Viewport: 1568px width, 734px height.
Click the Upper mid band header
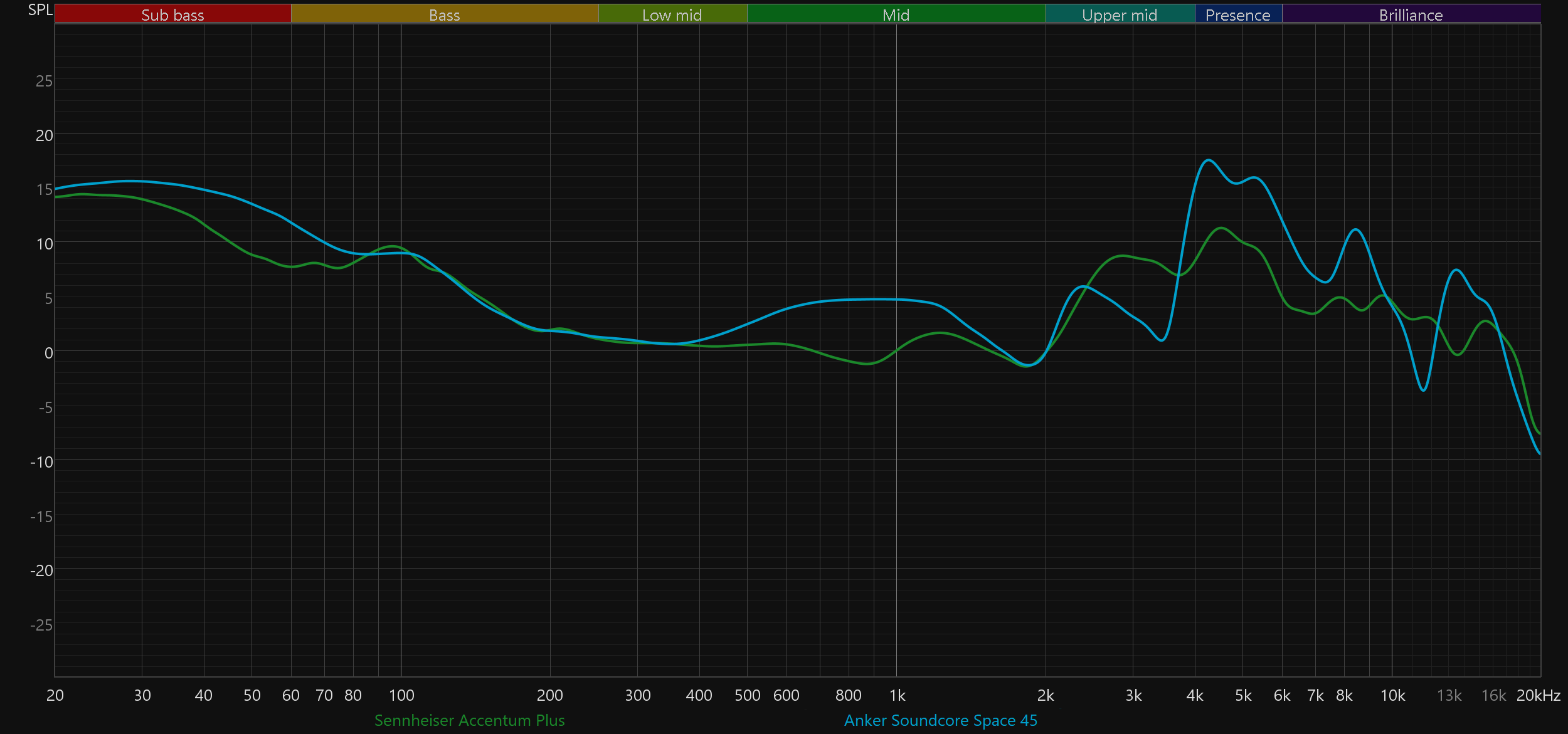(1120, 14)
